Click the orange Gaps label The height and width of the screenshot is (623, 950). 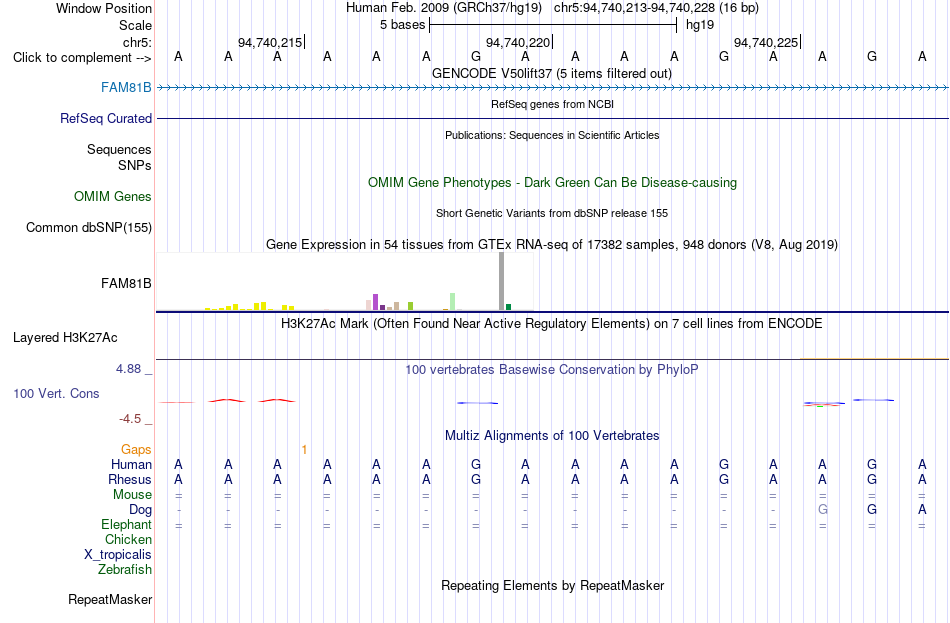pos(136,449)
